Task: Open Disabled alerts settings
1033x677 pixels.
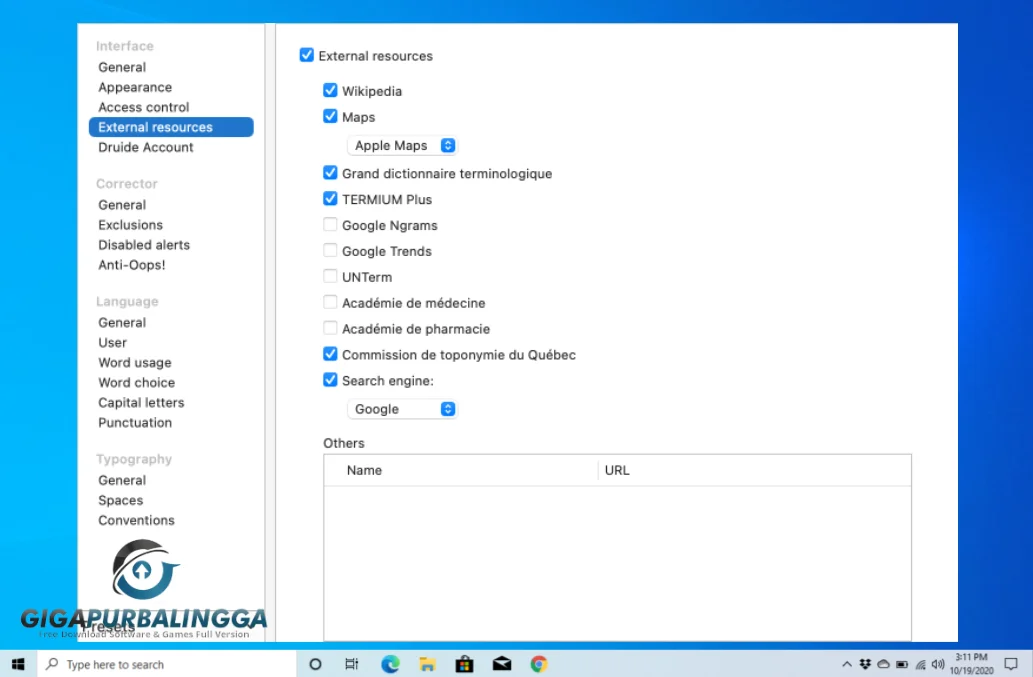Action: coord(144,245)
